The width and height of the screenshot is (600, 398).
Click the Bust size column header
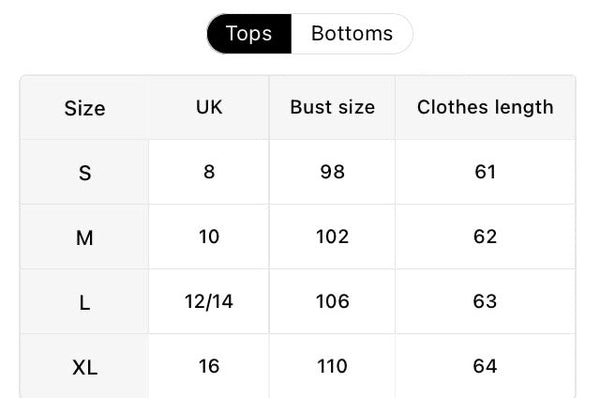coord(332,107)
